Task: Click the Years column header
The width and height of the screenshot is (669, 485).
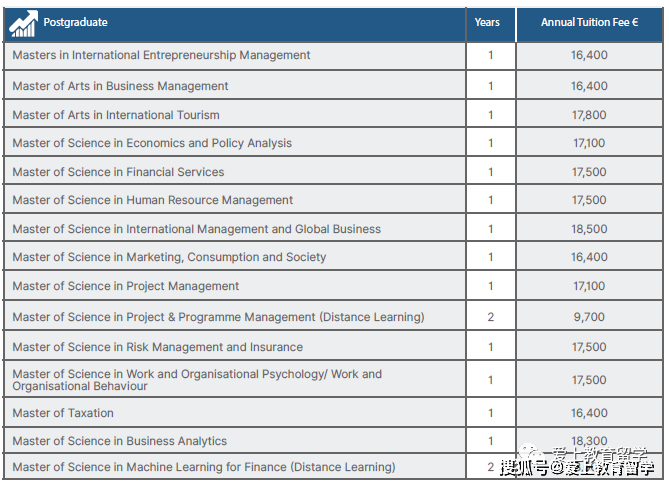Action: (488, 22)
